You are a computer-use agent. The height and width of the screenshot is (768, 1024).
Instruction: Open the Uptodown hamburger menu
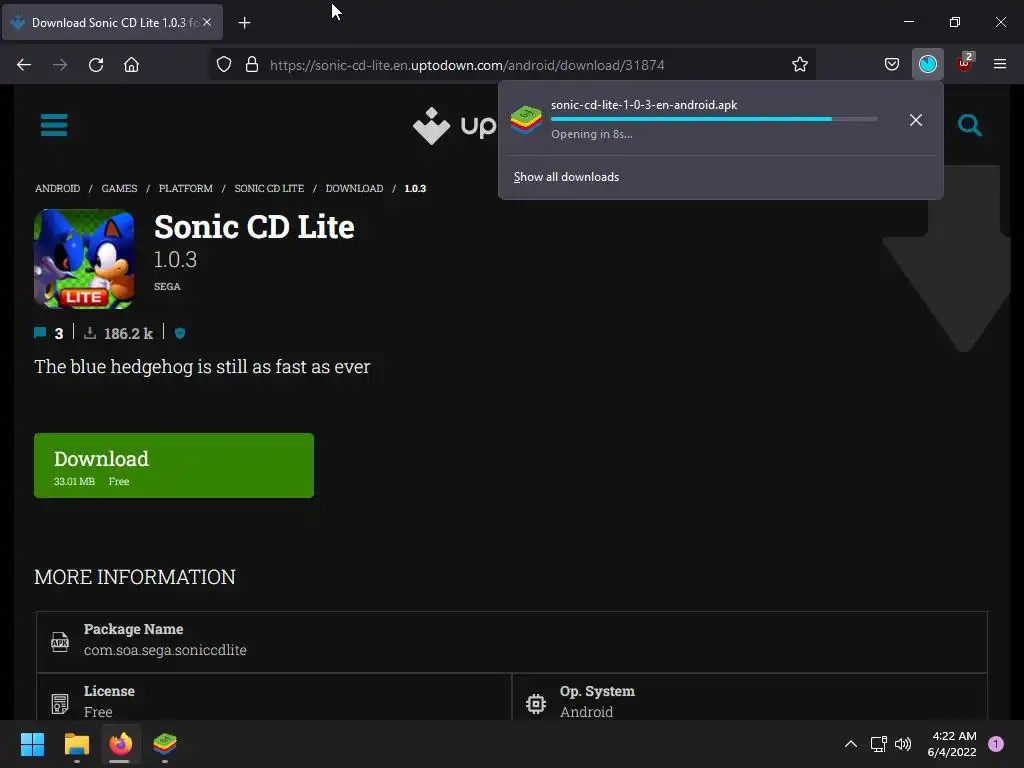[54, 125]
